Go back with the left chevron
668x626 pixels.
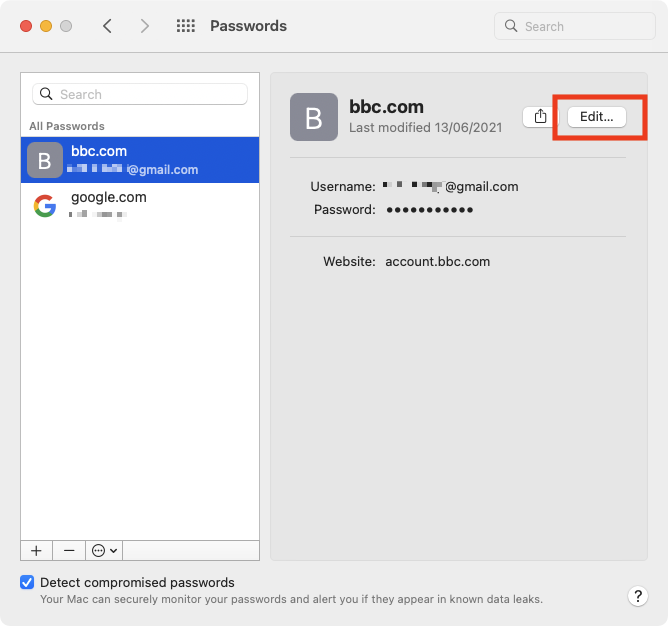pyautogui.click(x=107, y=26)
